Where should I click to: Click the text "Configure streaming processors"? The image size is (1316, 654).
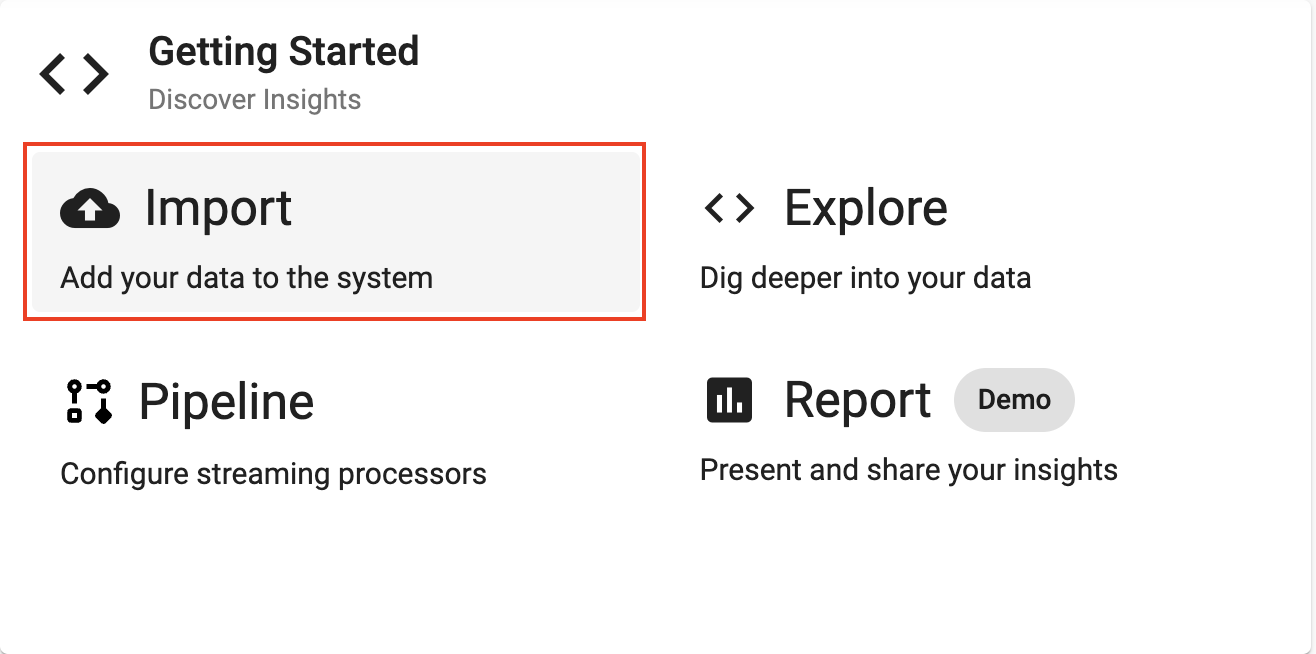click(x=274, y=473)
